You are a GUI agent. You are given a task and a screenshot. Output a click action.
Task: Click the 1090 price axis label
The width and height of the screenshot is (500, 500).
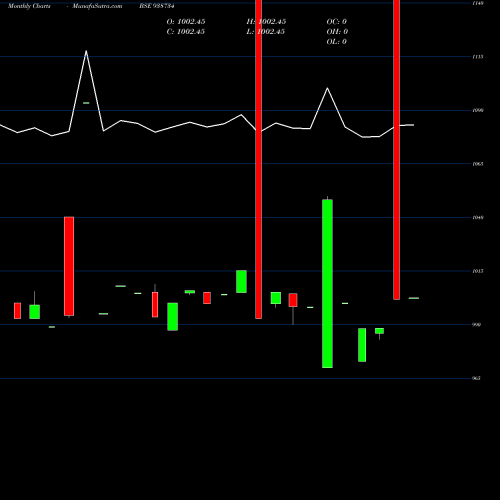[478, 110]
